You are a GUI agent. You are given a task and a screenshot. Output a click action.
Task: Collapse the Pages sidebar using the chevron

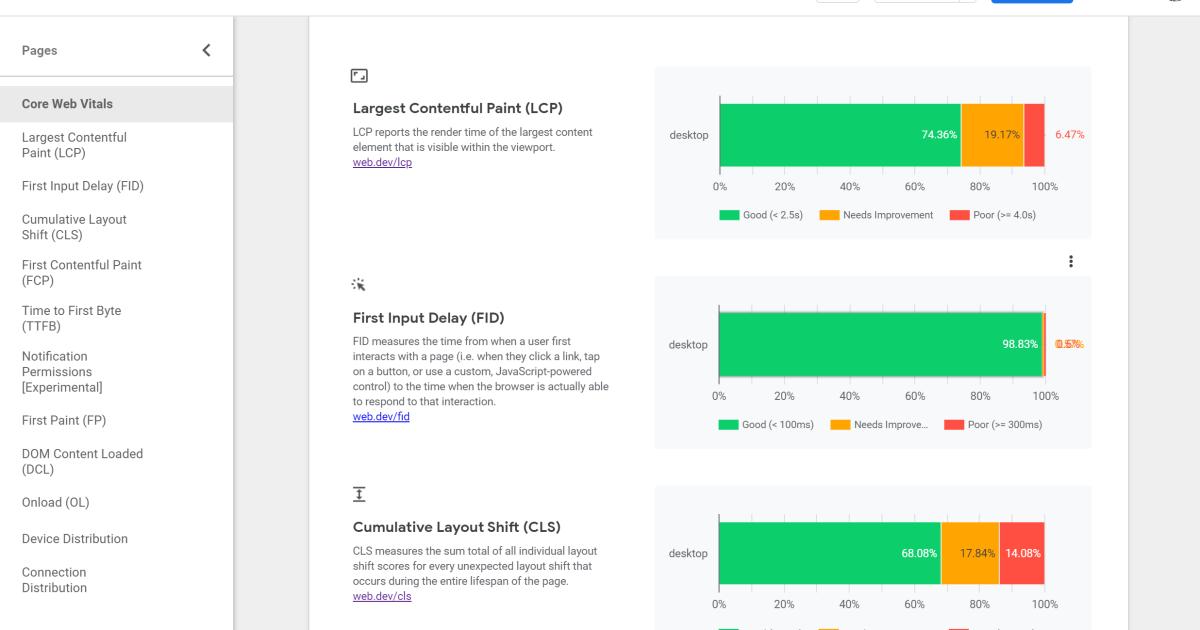click(x=206, y=49)
